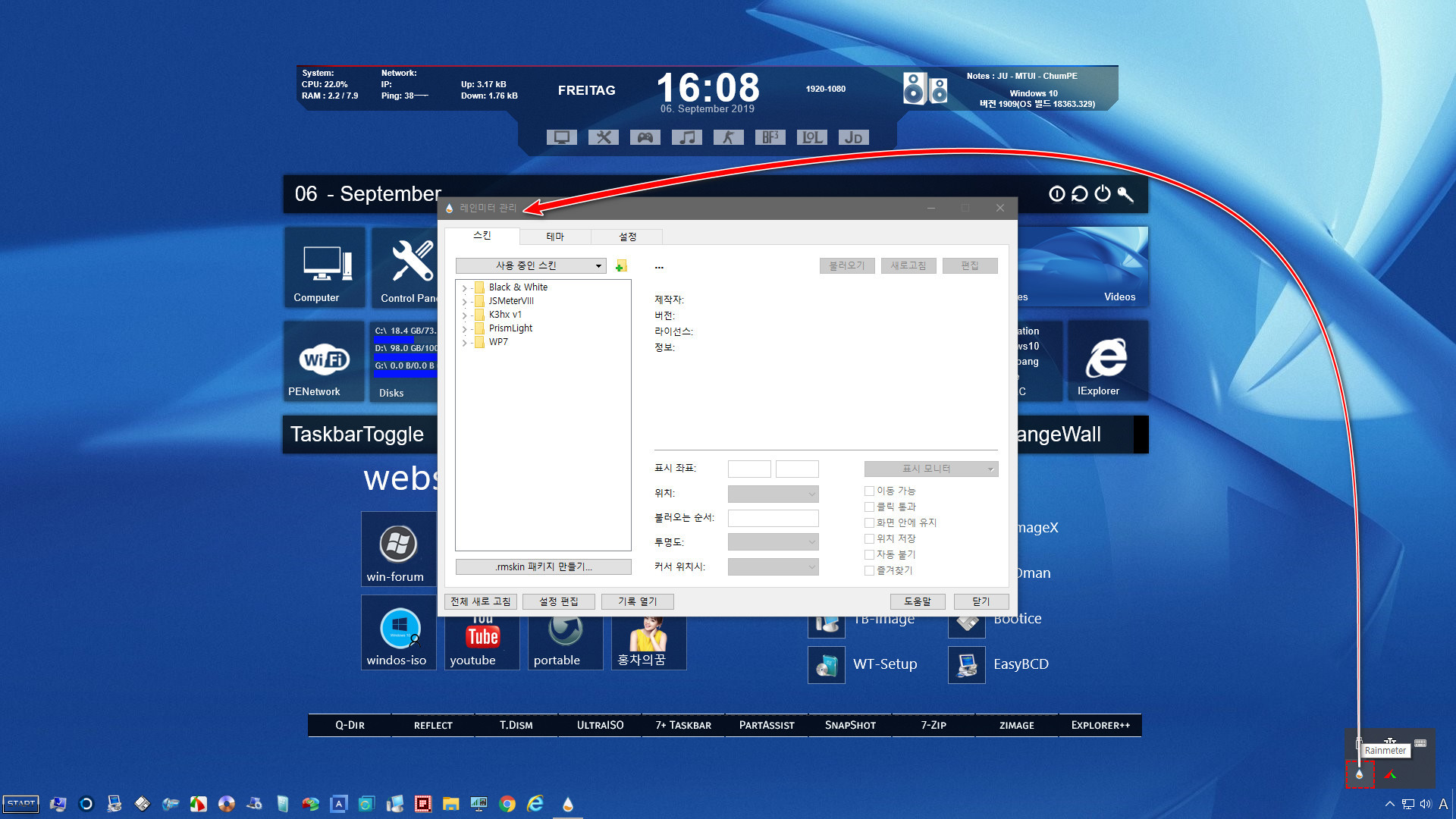Open the 커서 위치시 dropdown

(x=773, y=566)
